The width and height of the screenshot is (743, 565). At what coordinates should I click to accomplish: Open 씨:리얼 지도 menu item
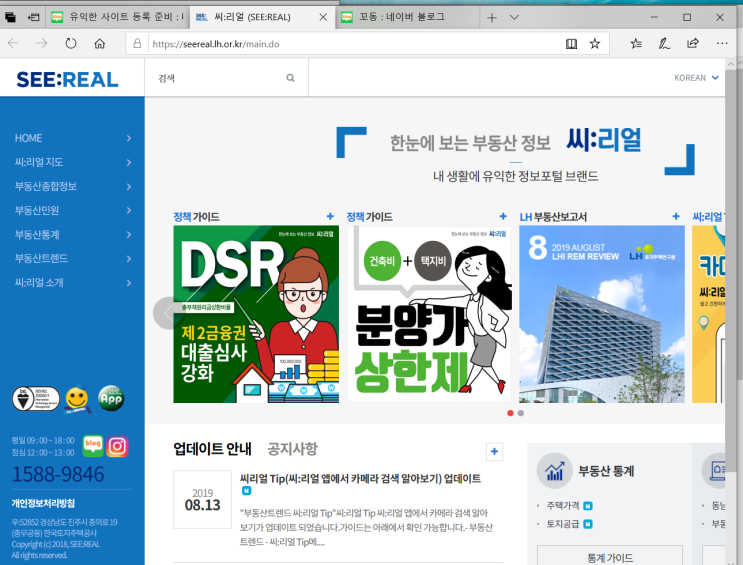39,162
